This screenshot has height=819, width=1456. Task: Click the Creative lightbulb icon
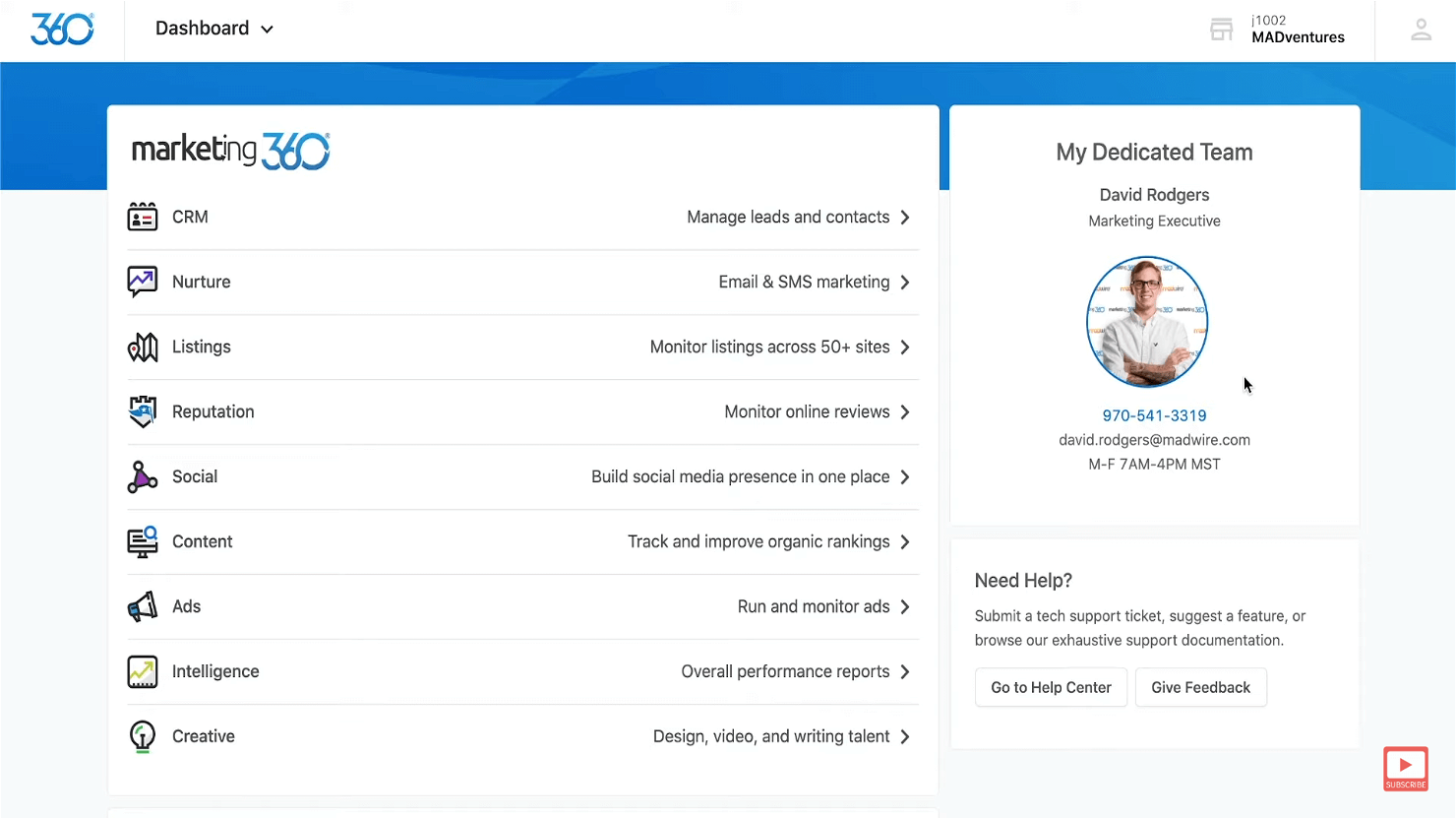143,736
